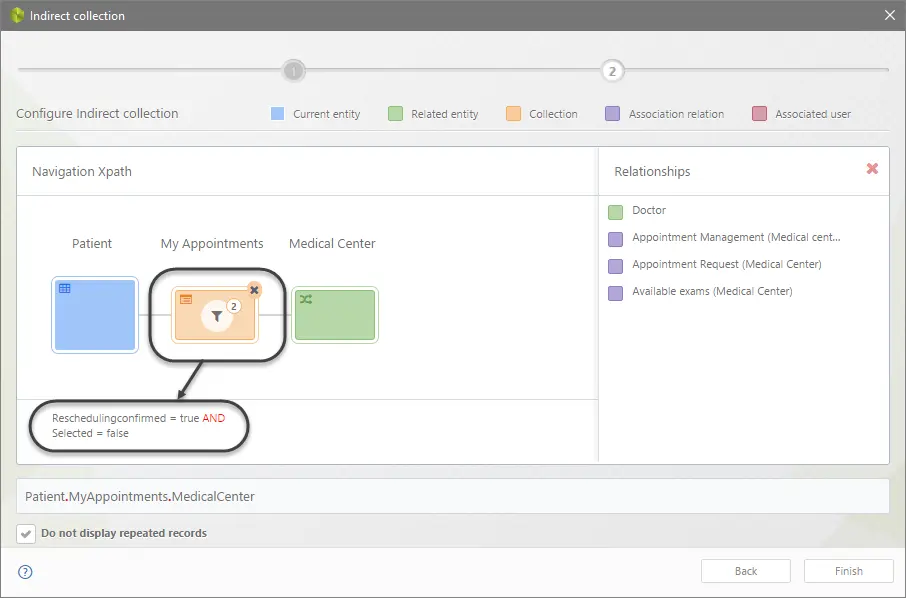Click the red X in the Relationships panel

coord(872,168)
